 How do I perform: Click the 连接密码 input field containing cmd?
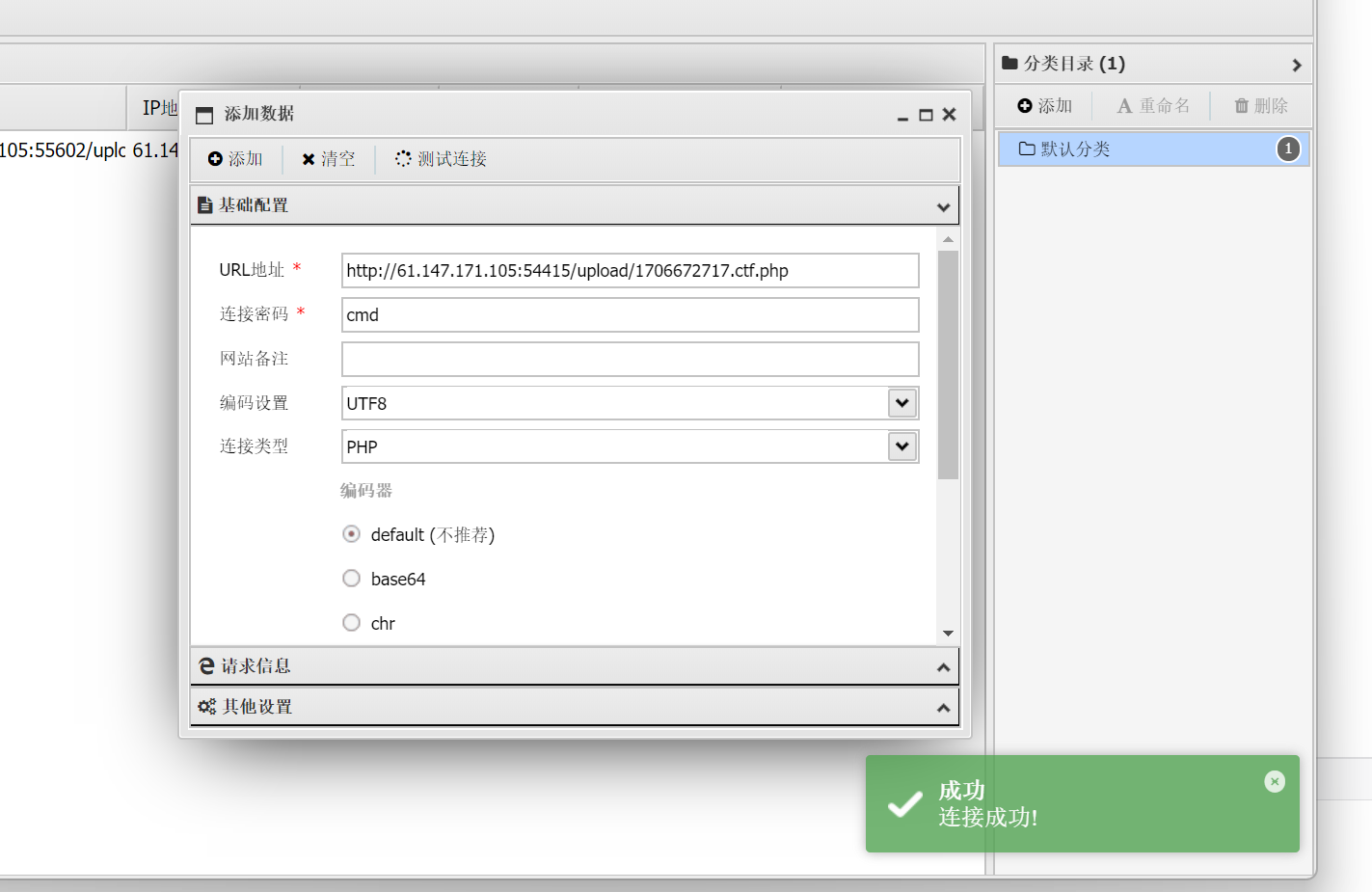click(630, 315)
